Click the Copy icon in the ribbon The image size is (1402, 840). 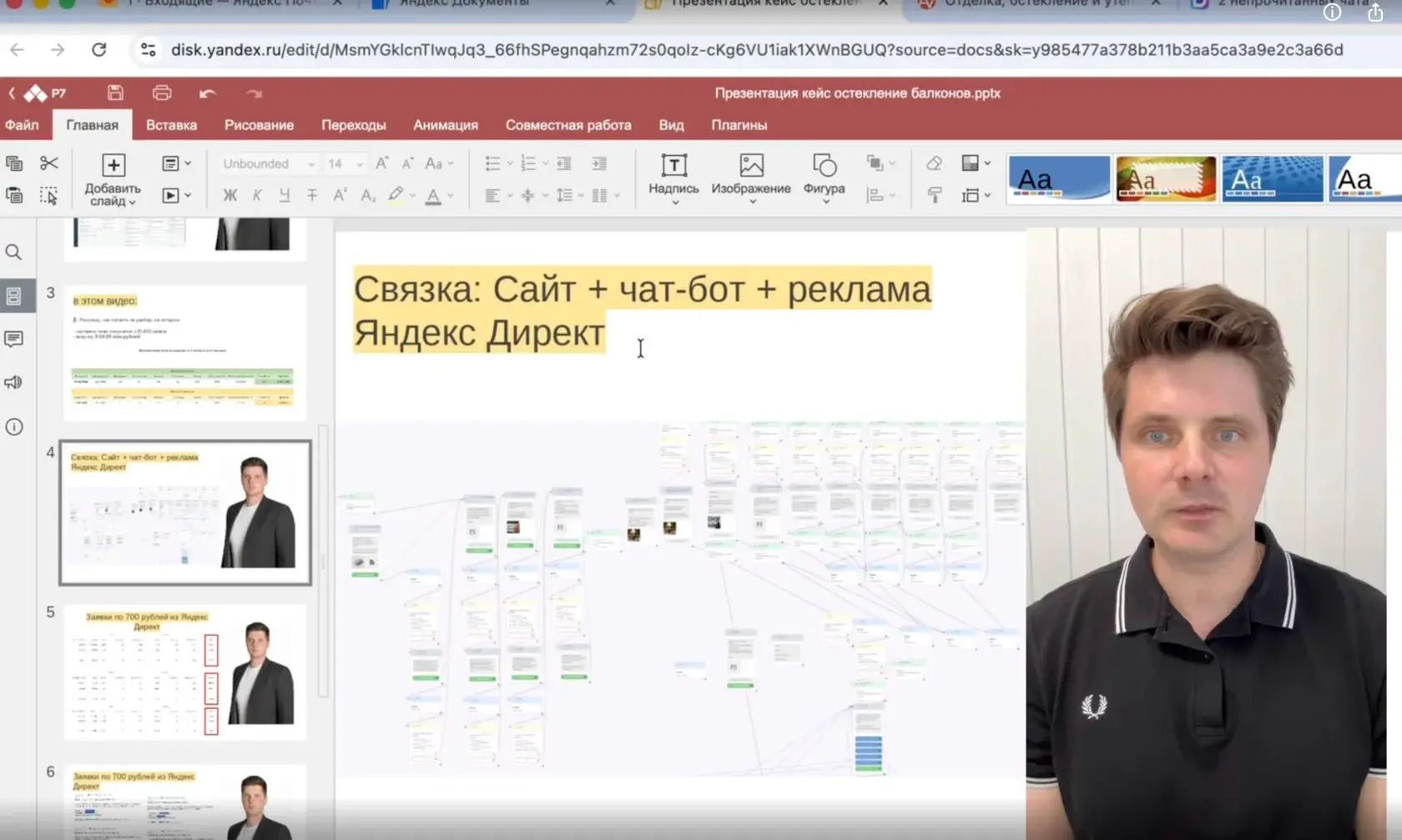(14, 163)
